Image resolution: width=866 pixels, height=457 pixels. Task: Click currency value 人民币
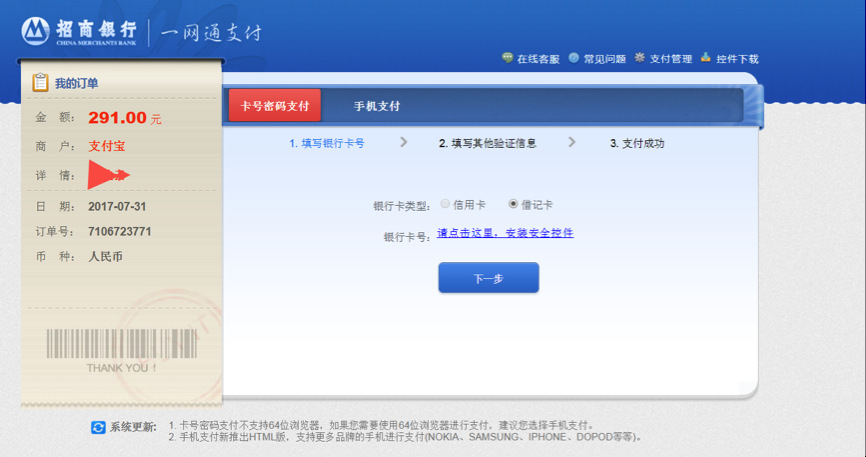(105, 257)
